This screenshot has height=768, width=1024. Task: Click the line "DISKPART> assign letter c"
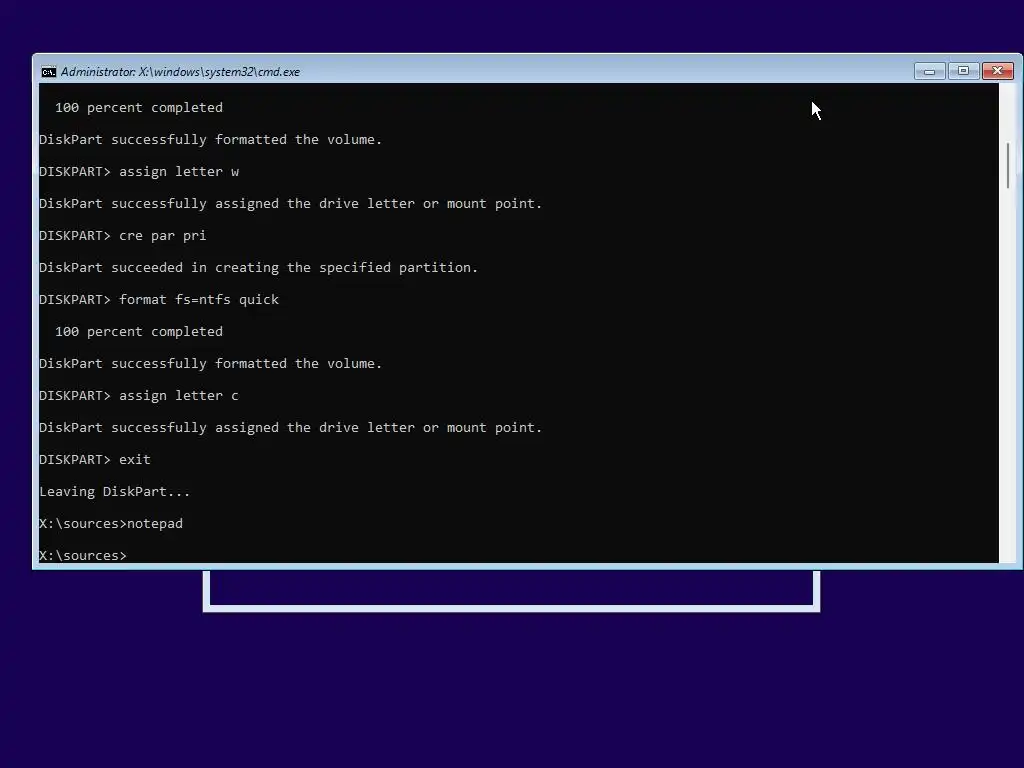coord(139,396)
